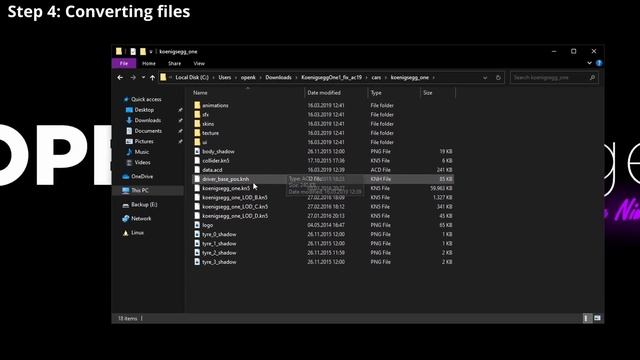Select This PC in navigation pane

140,190
